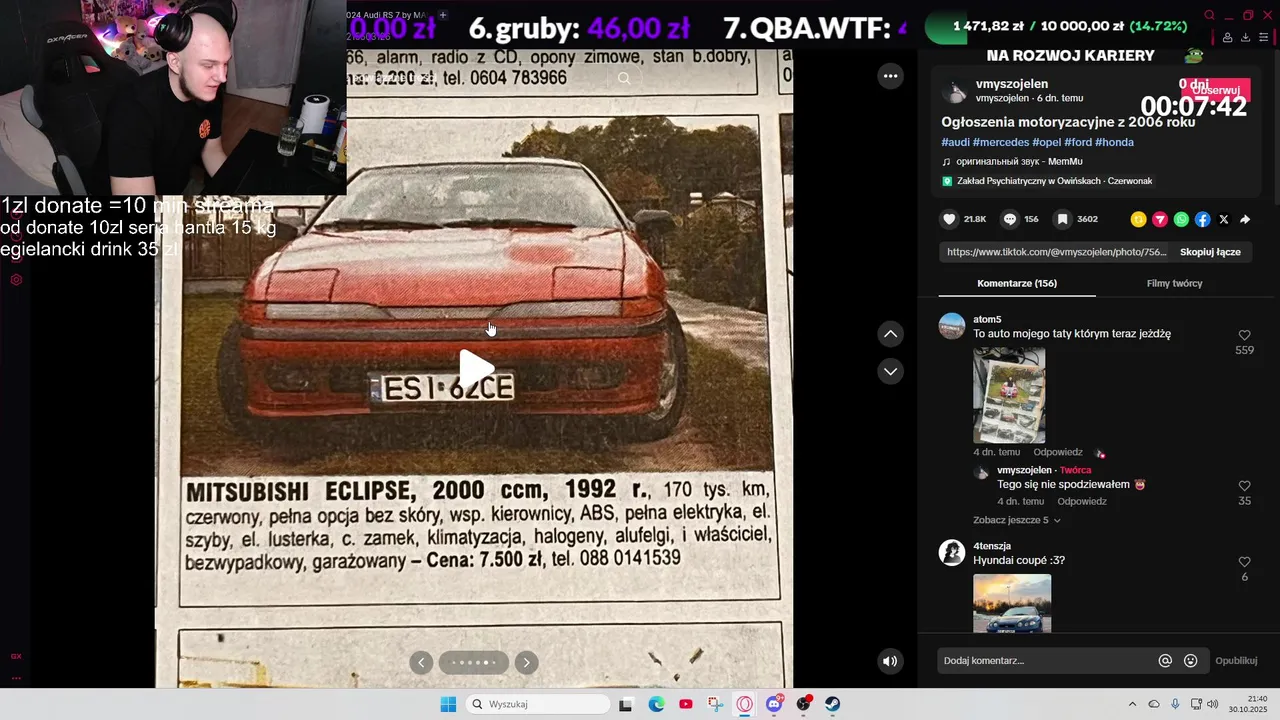
Task: Open original sound MemMu link
Action: point(1019,161)
